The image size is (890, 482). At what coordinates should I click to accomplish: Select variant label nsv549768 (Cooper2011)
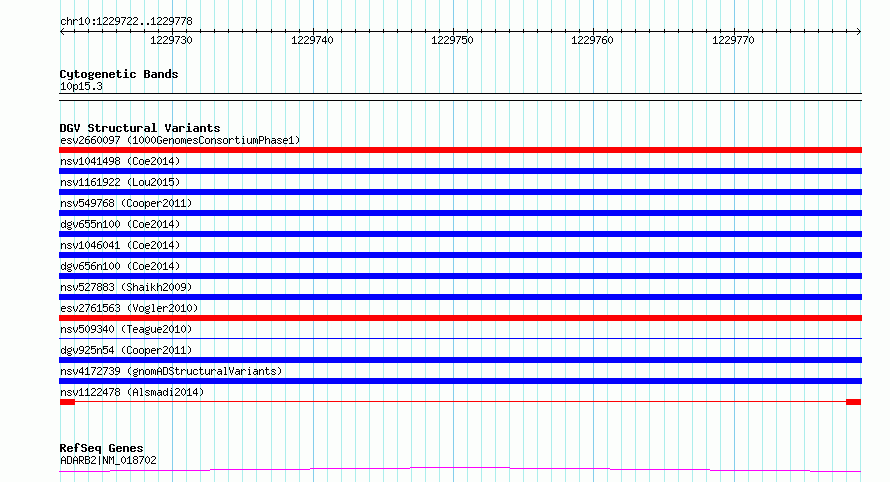tap(126, 203)
